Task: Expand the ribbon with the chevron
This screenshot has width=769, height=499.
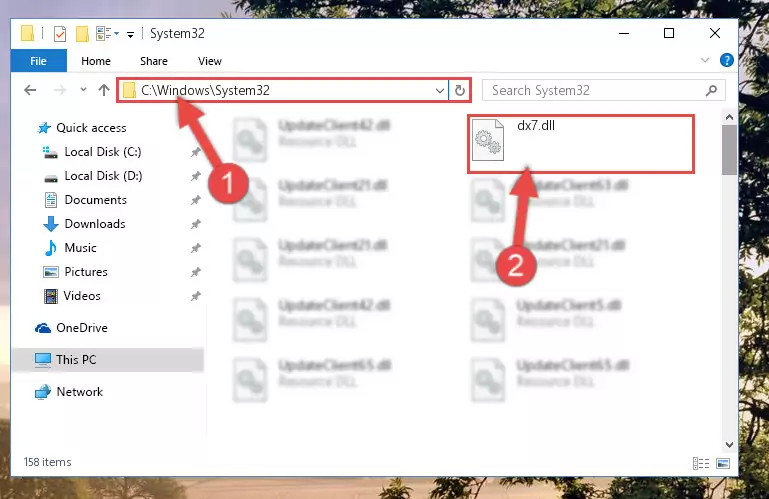Action: [705, 60]
